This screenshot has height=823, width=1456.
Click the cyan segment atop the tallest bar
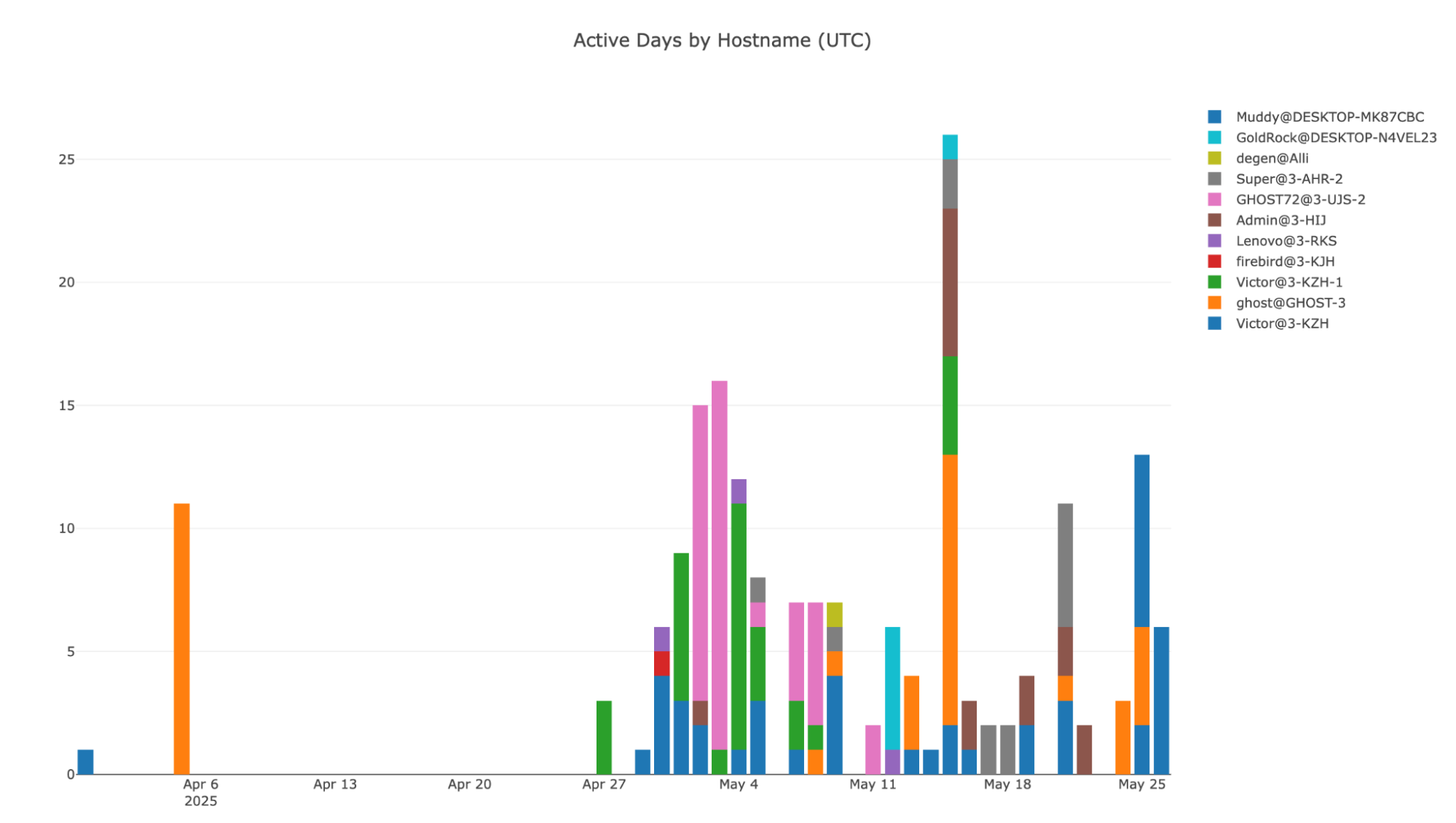[x=950, y=147]
